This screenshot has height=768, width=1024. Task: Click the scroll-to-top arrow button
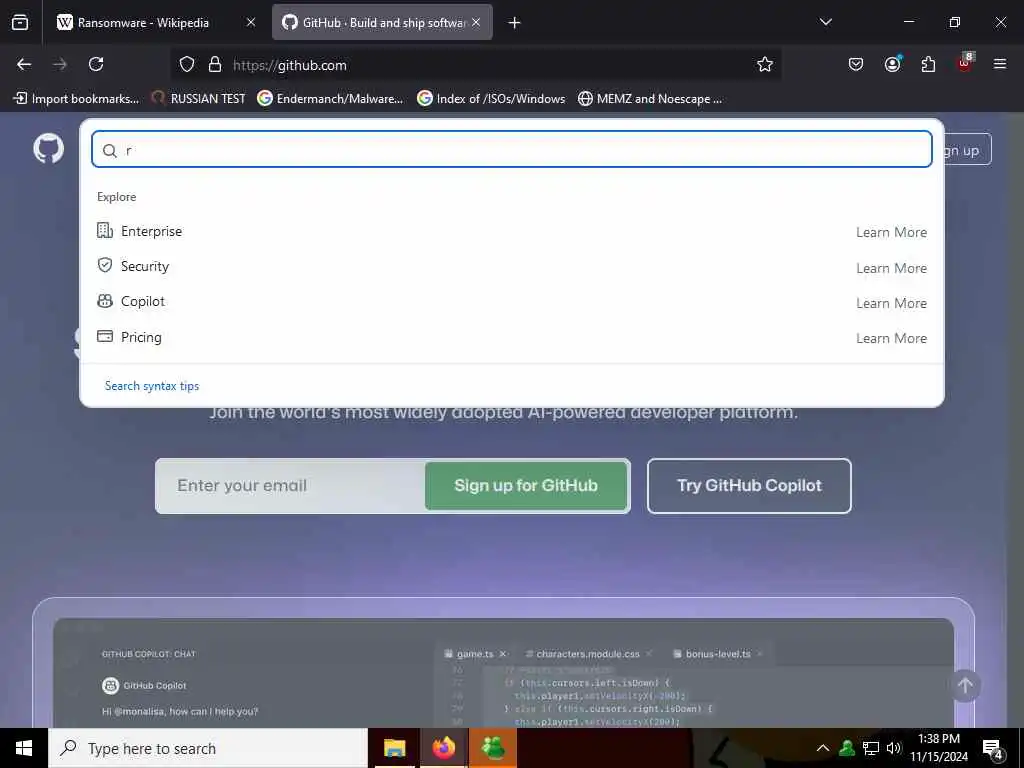click(965, 686)
